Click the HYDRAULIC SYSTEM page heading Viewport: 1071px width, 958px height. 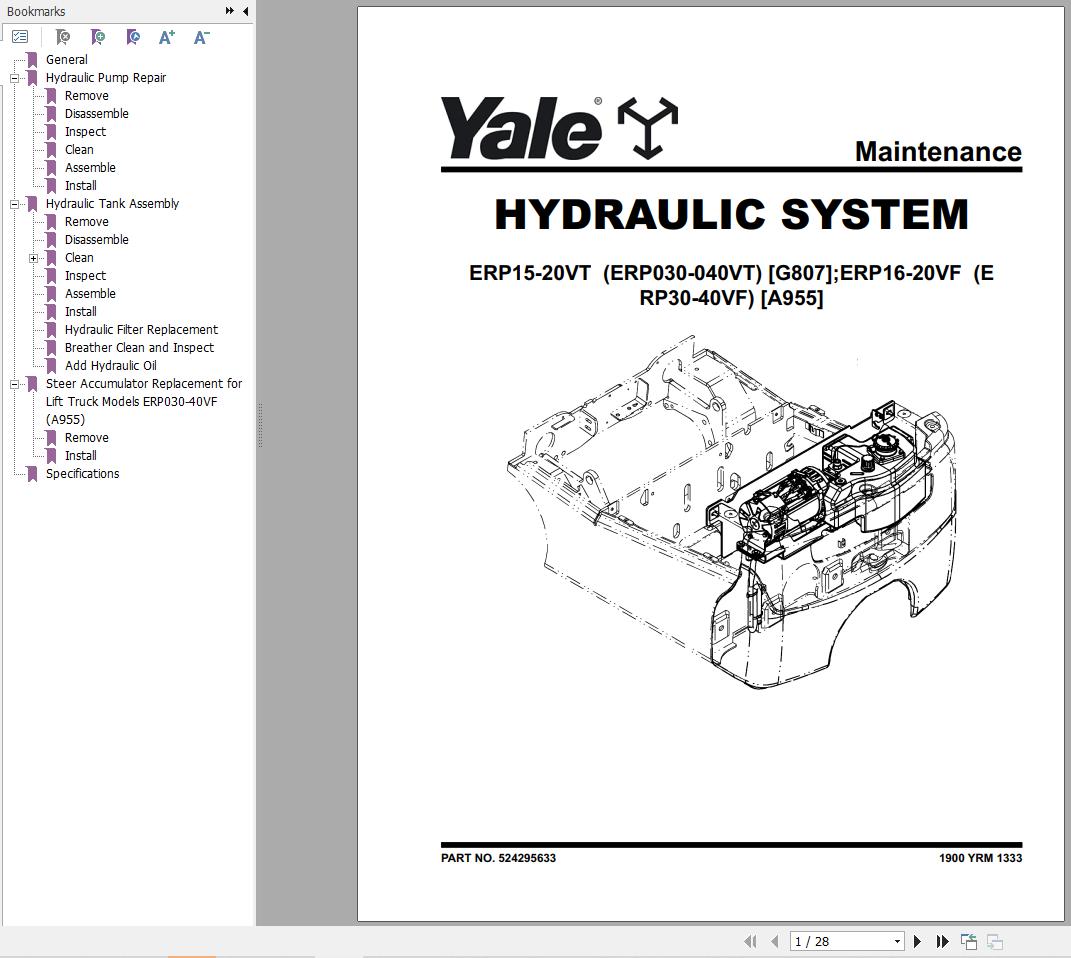pos(732,214)
